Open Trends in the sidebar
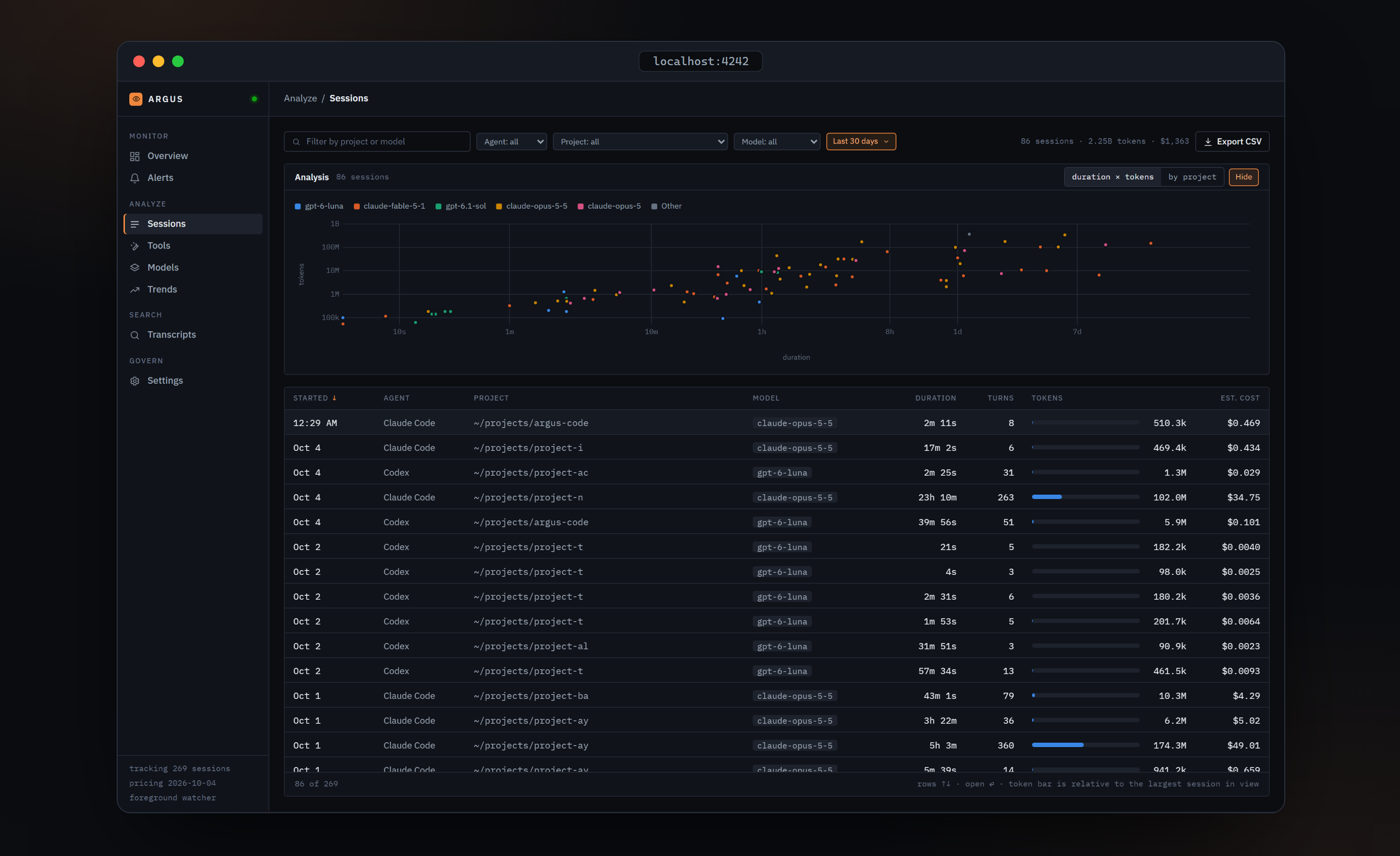The image size is (1400, 856). tap(193, 290)
